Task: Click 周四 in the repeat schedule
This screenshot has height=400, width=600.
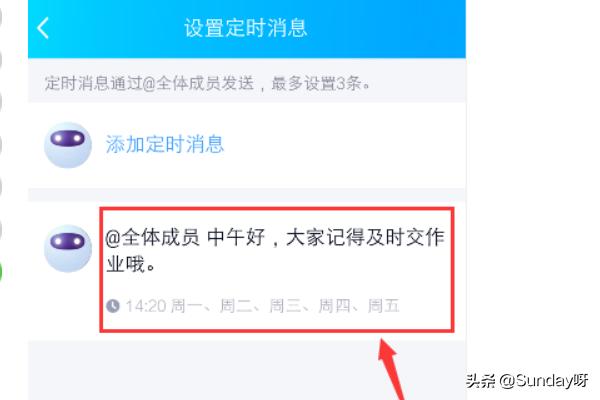Action: [334, 306]
